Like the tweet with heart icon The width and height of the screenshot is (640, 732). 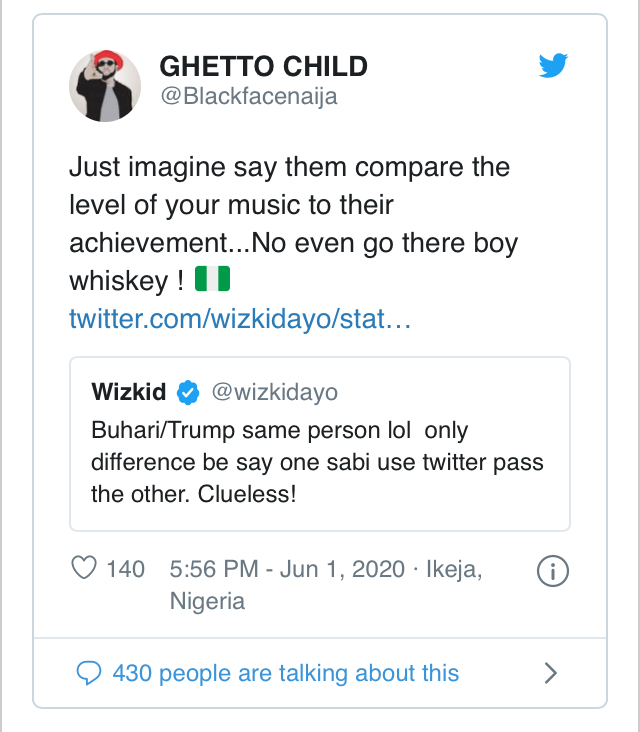click(x=84, y=569)
